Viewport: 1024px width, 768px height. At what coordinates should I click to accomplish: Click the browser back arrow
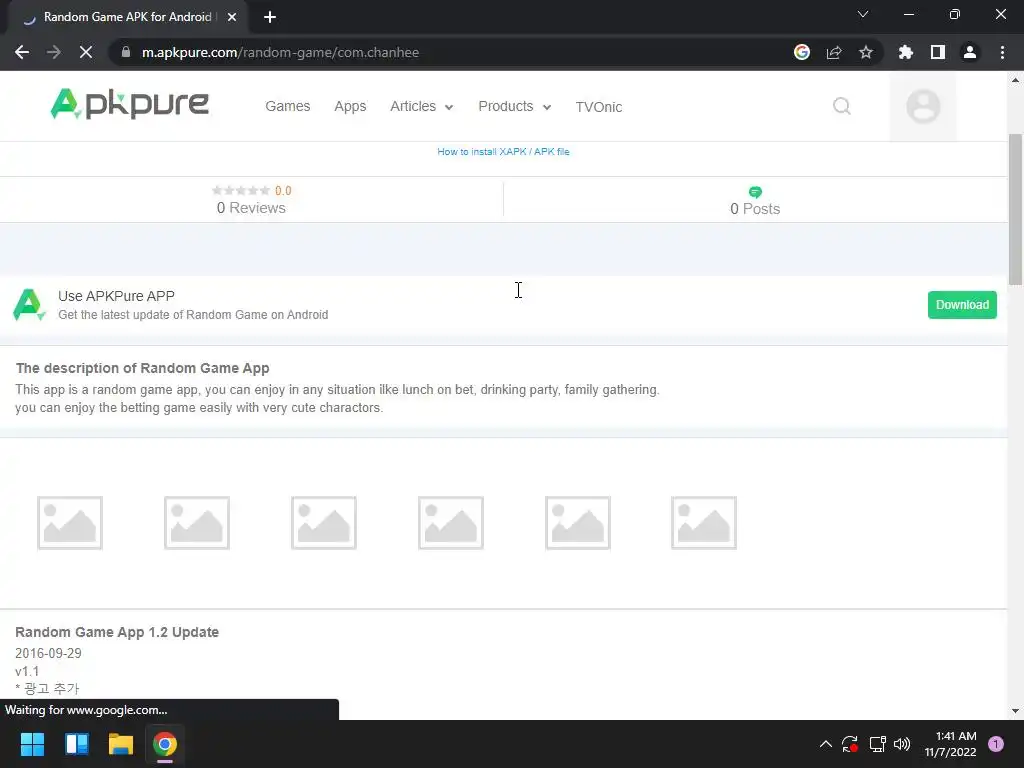22,52
